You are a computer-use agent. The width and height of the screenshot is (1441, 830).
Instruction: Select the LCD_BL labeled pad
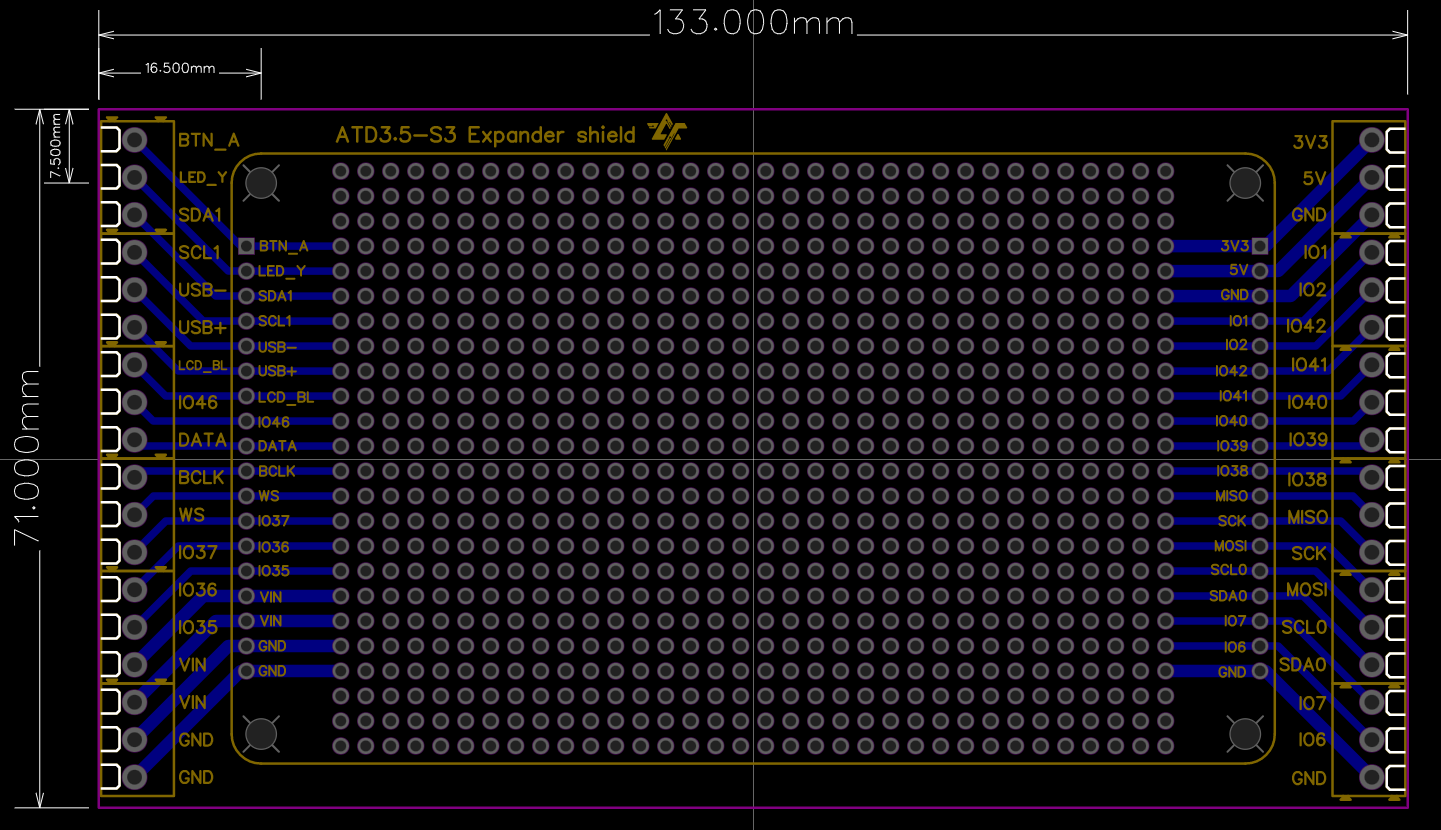tap(133, 365)
